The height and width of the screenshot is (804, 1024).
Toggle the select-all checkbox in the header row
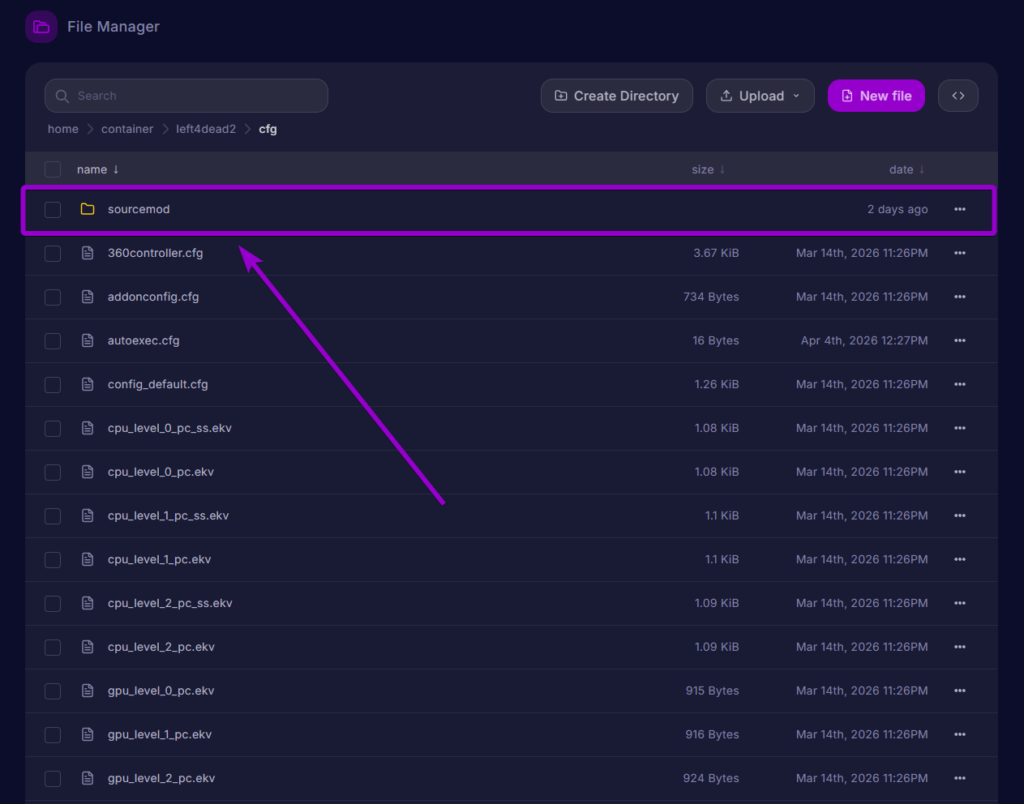click(x=52, y=169)
